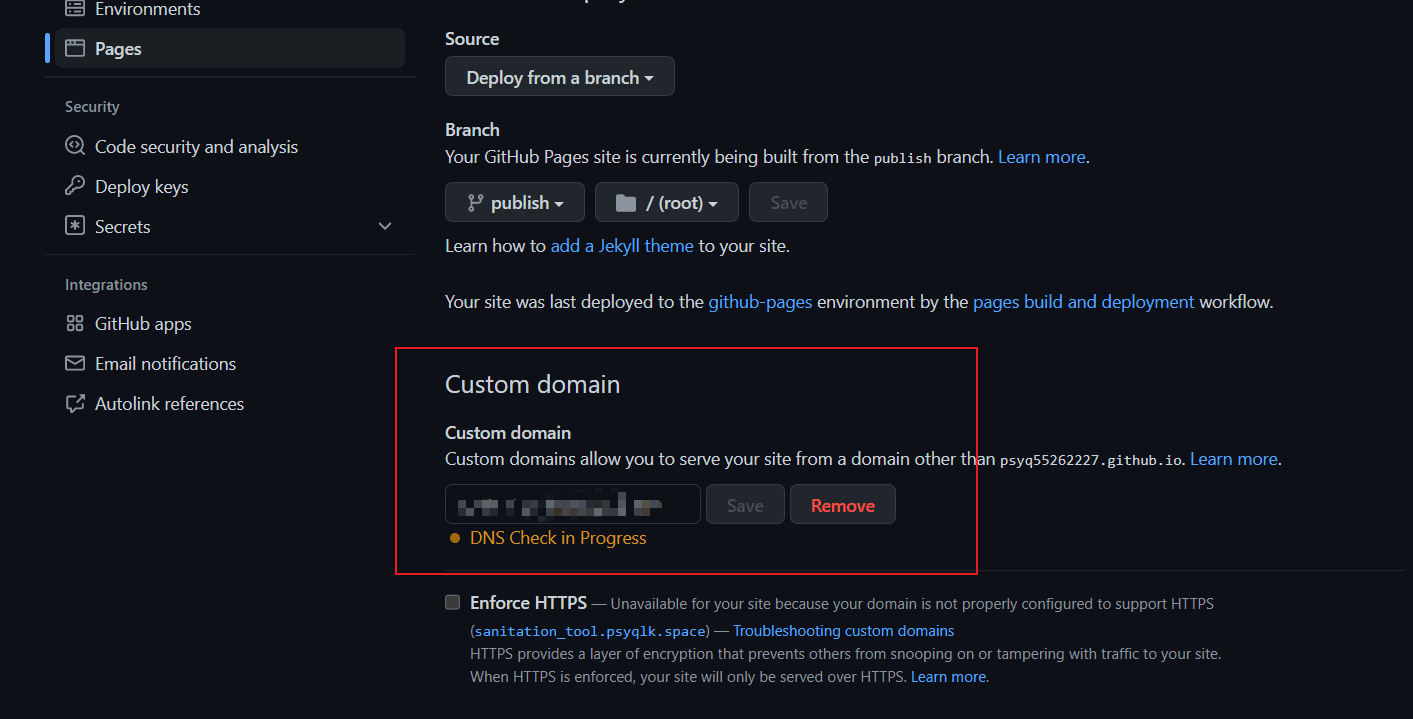Click the Autolink references icon

(75, 403)
